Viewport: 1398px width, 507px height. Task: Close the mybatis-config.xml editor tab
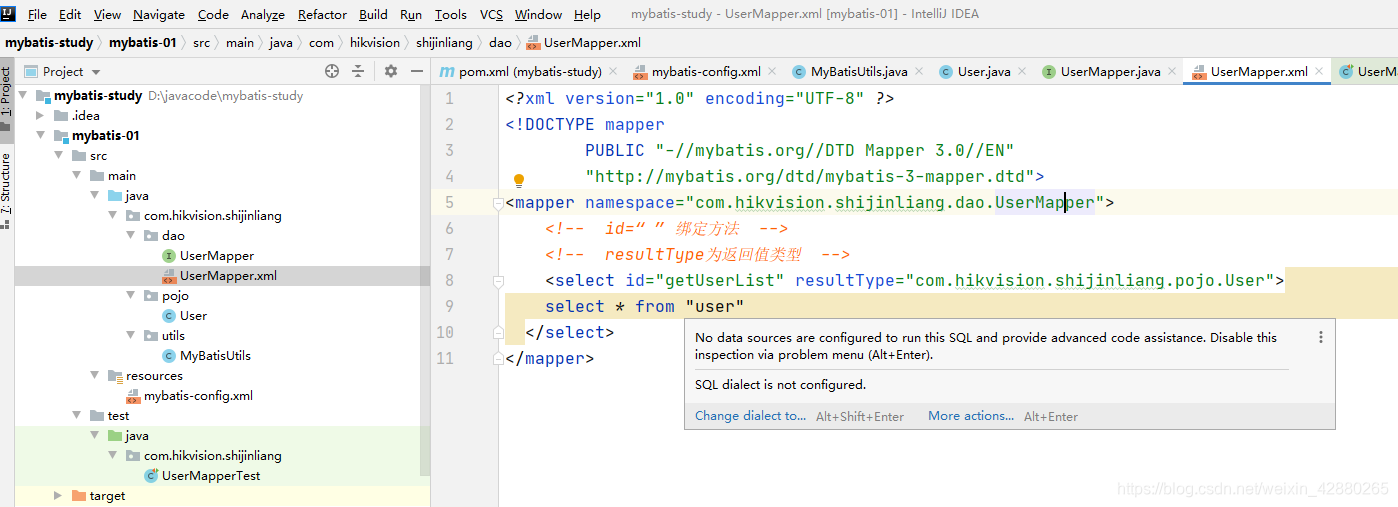[772, 72]
